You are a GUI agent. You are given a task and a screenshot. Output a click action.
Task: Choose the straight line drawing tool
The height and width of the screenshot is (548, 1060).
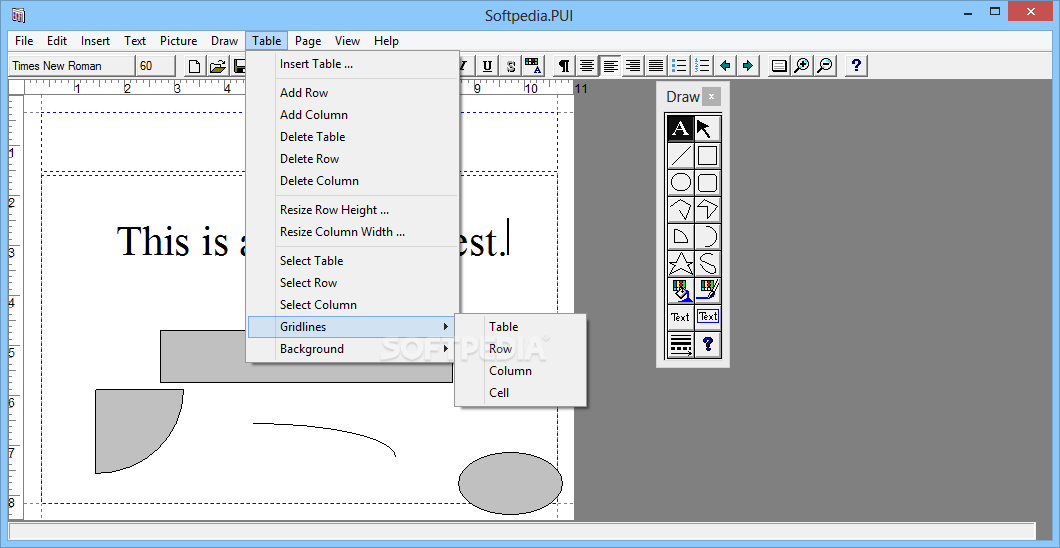[x=680, y=155]
